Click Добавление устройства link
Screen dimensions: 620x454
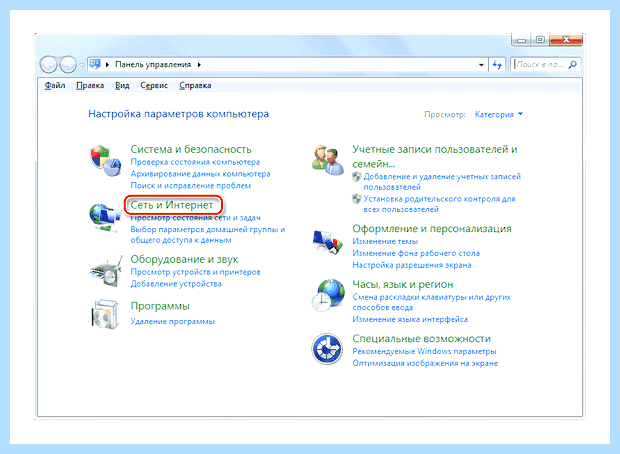[176, 284]
